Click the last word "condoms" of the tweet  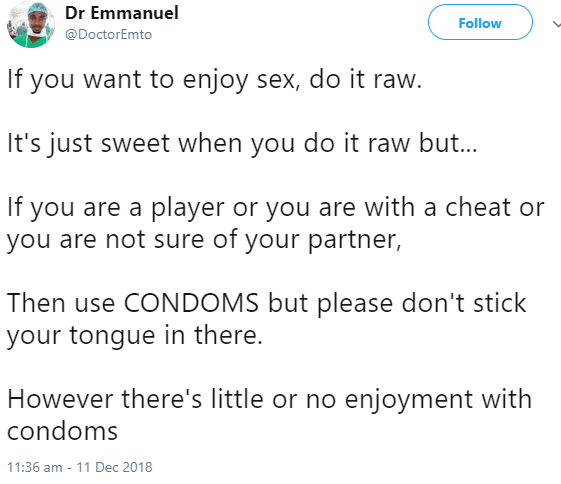62,431
